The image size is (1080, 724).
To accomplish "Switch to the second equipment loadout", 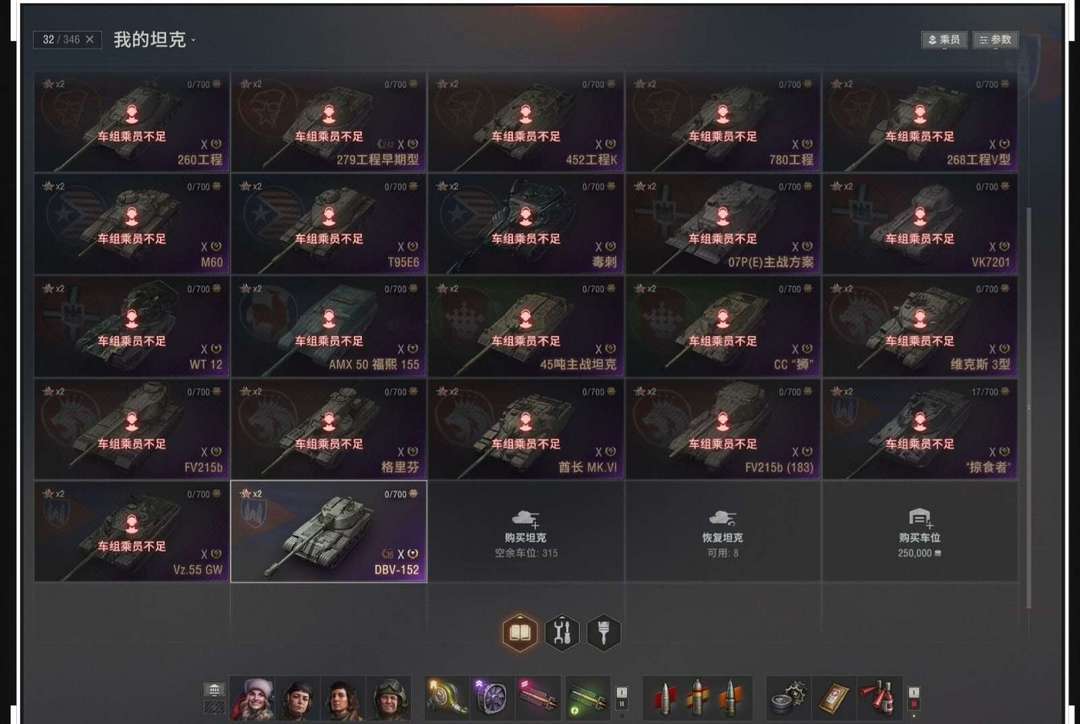I will click(622, 704).
